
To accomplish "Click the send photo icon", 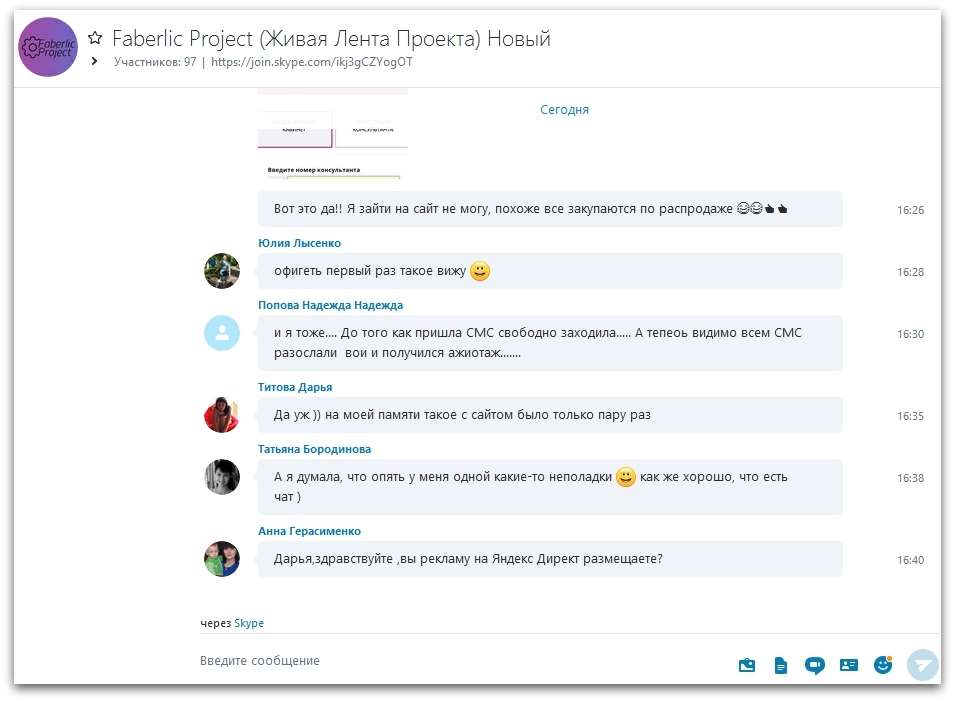I will 747,665.
